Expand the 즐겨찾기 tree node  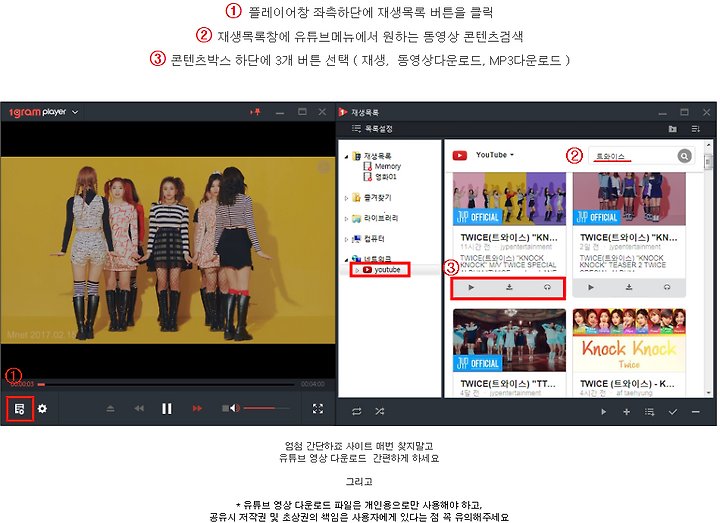(347, 198)
